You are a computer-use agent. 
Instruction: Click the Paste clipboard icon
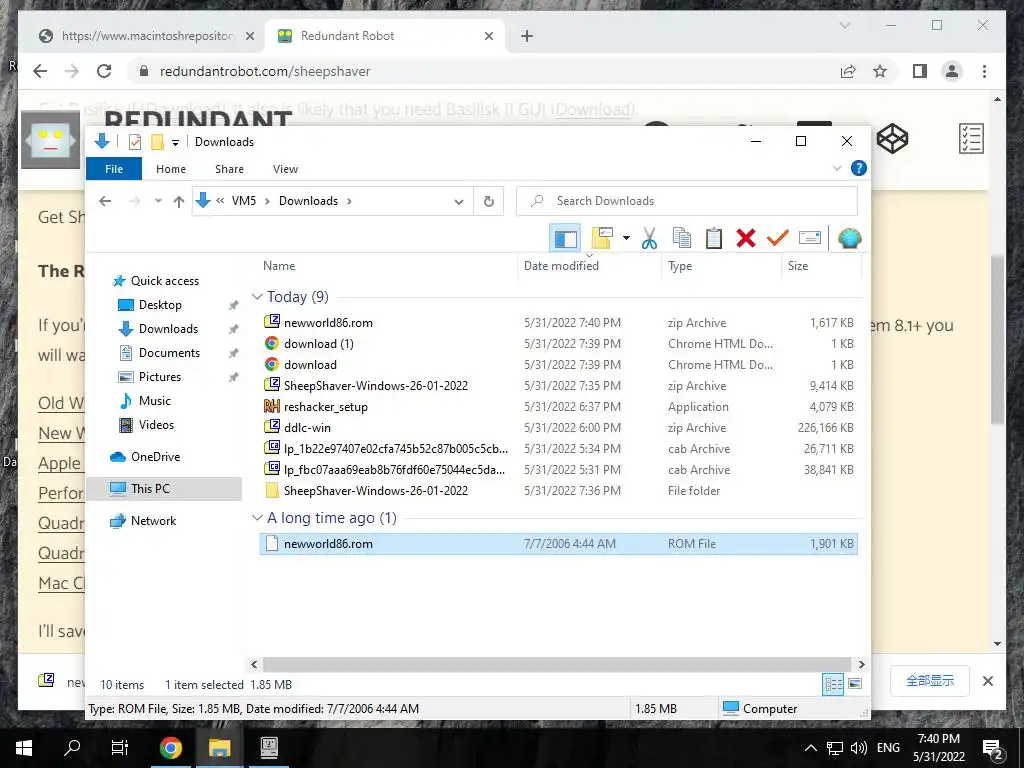(x=714, y=238)
